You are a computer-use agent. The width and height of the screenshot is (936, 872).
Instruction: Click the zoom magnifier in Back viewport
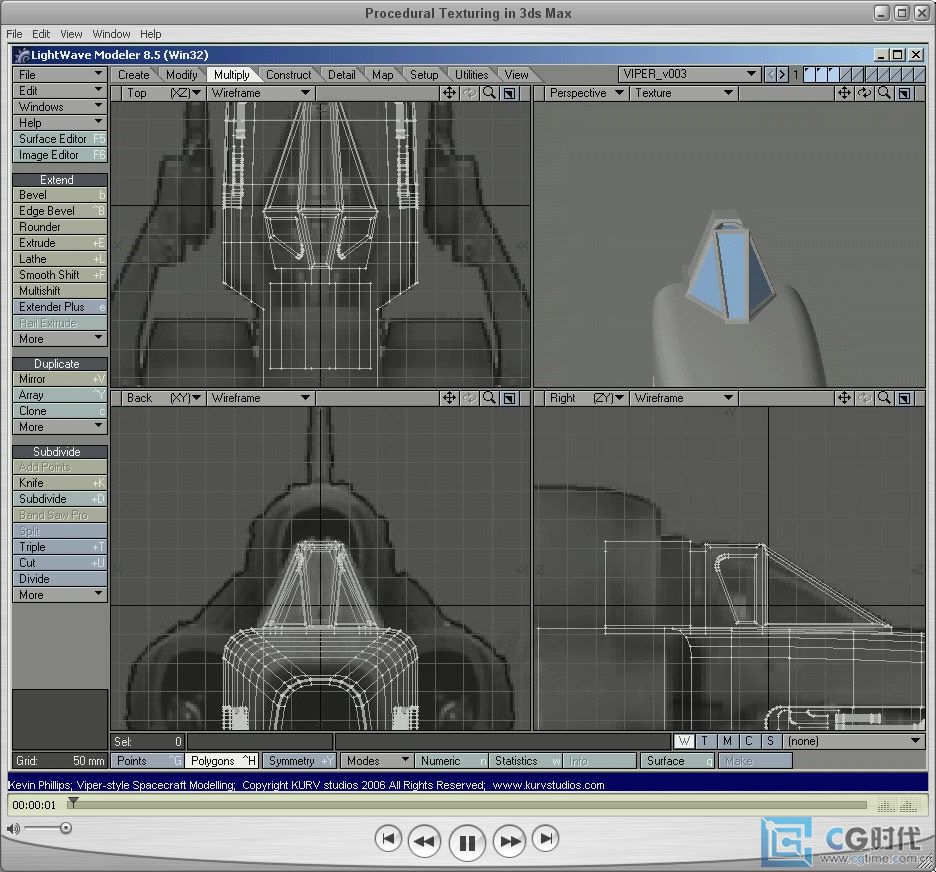tap(489, 398)
